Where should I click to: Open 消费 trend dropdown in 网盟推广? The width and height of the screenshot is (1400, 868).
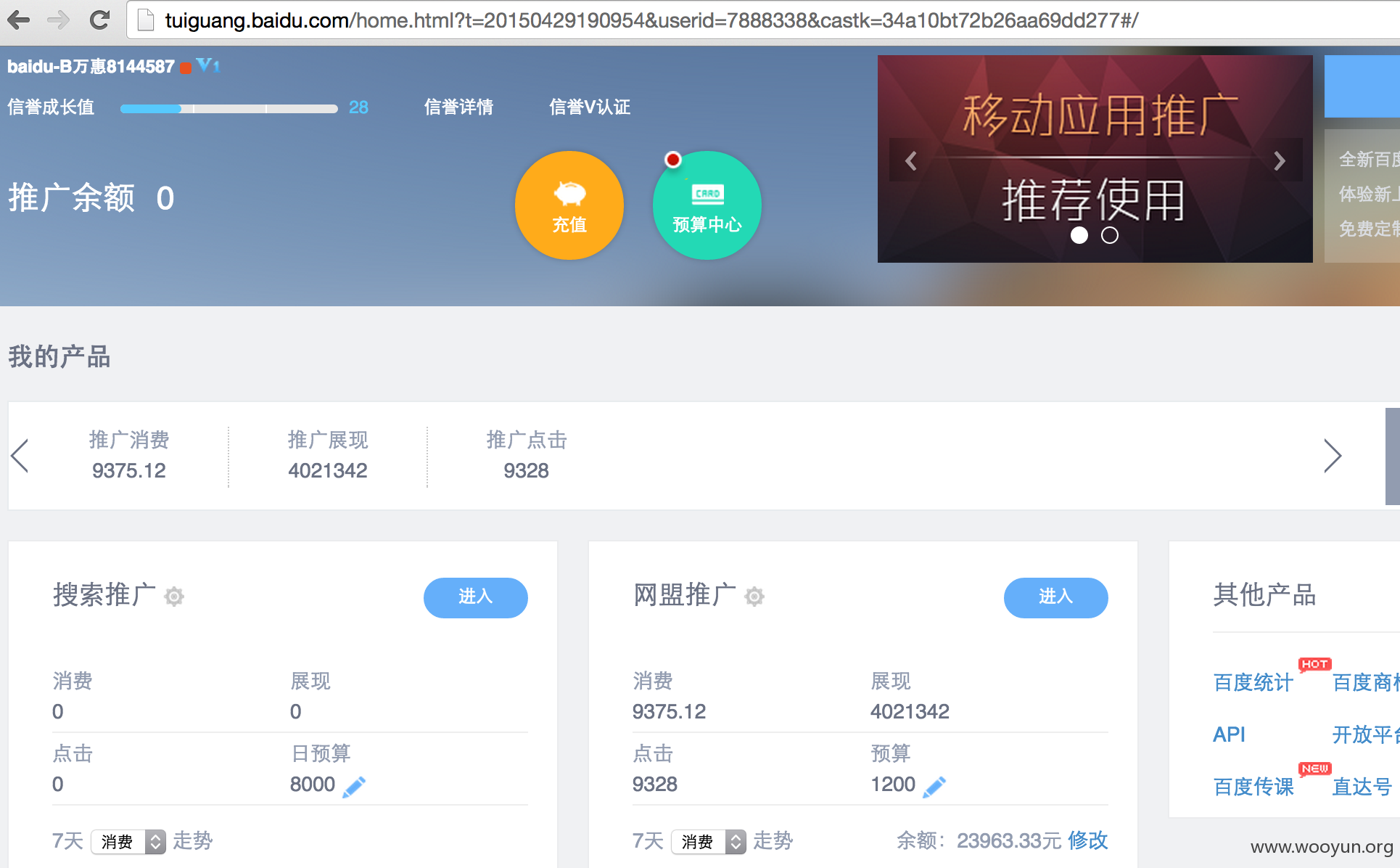click(709, 842)
